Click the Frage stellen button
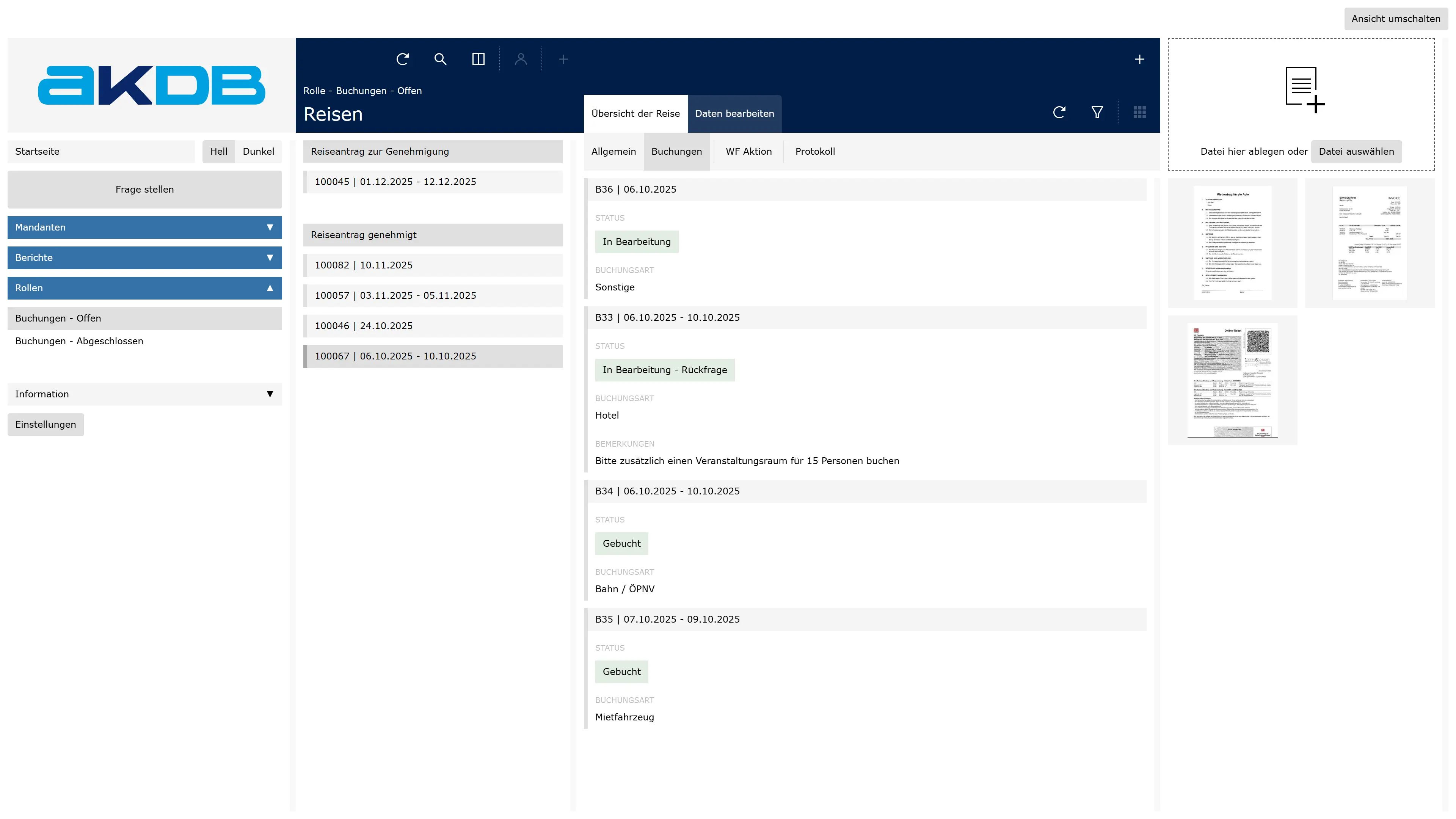Image resolution: width=1456 pixels, height=819 pixels. click(x=145, y=189)
